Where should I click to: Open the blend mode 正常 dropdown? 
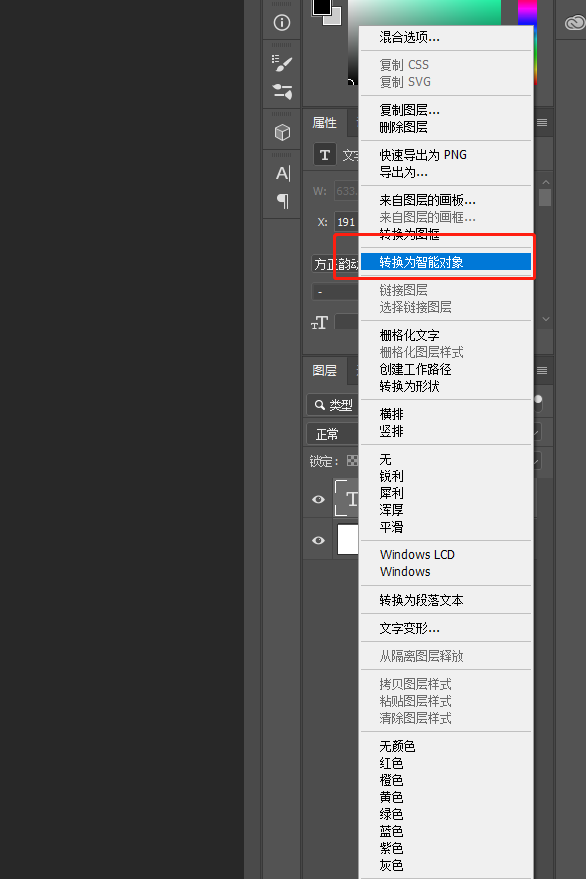(334, 434)
